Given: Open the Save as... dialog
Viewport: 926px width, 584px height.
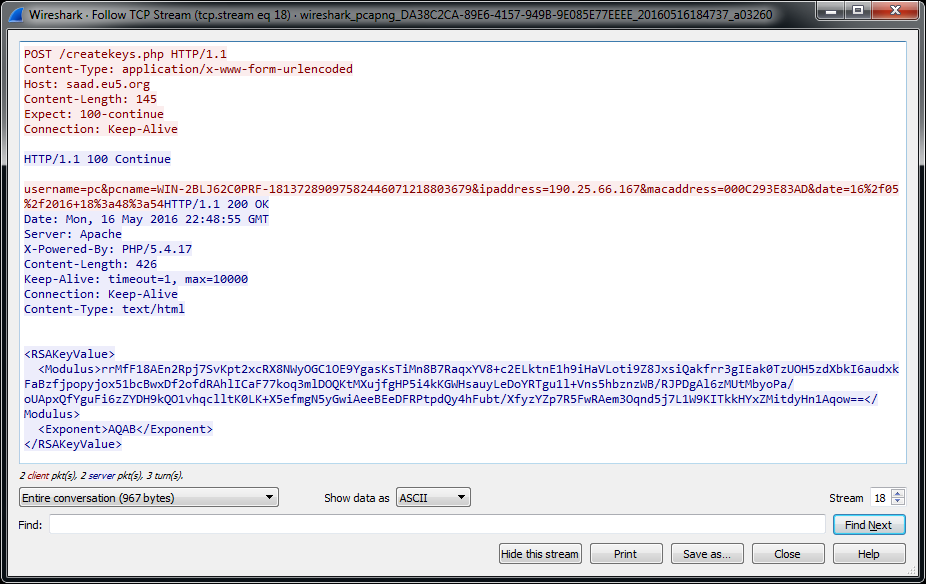Looking at the screenshot, I should (x=707, y=554).
